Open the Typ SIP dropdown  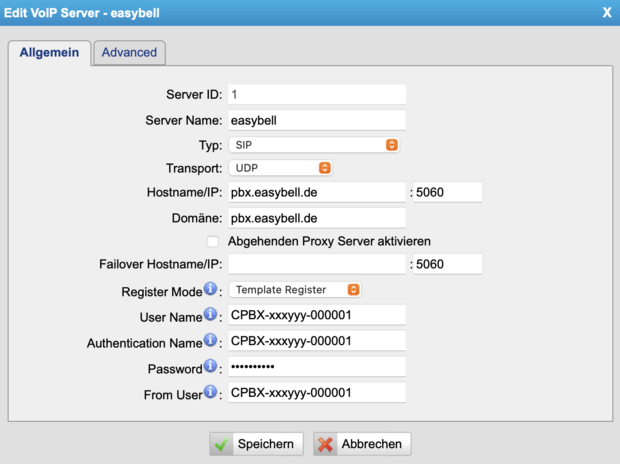point(314,145)
